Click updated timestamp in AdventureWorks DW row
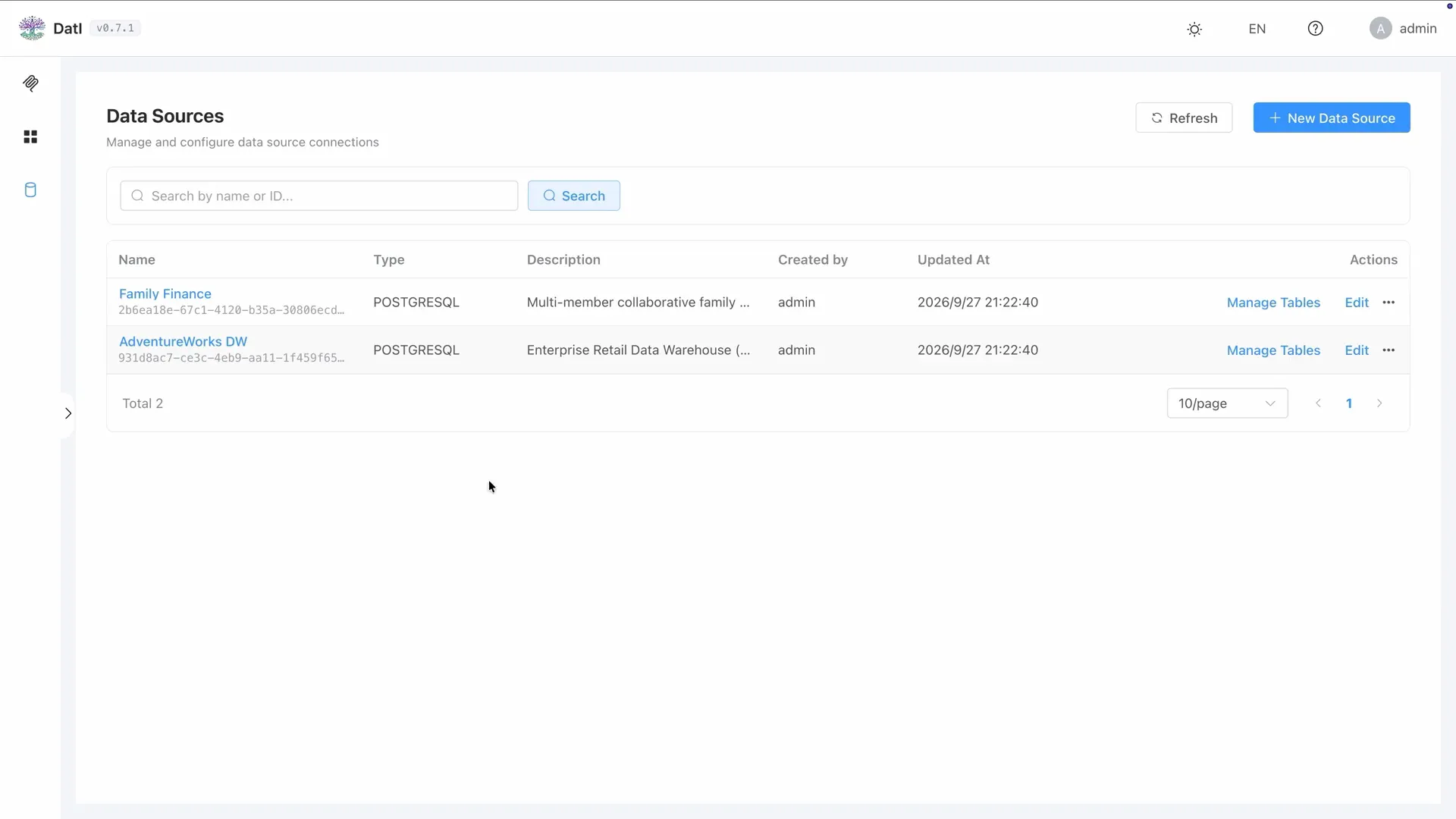This screenshot has width=1456, height=819. pyautogui.click(x=977, y=350)
